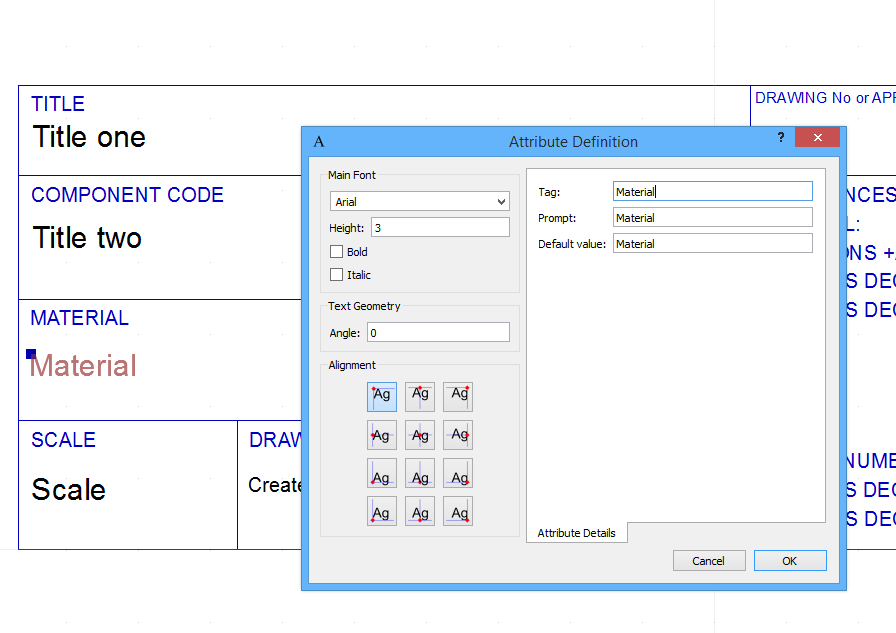Enable the Italic checkbox
Viewport: 896px width, 633px height.
(337, 274)
